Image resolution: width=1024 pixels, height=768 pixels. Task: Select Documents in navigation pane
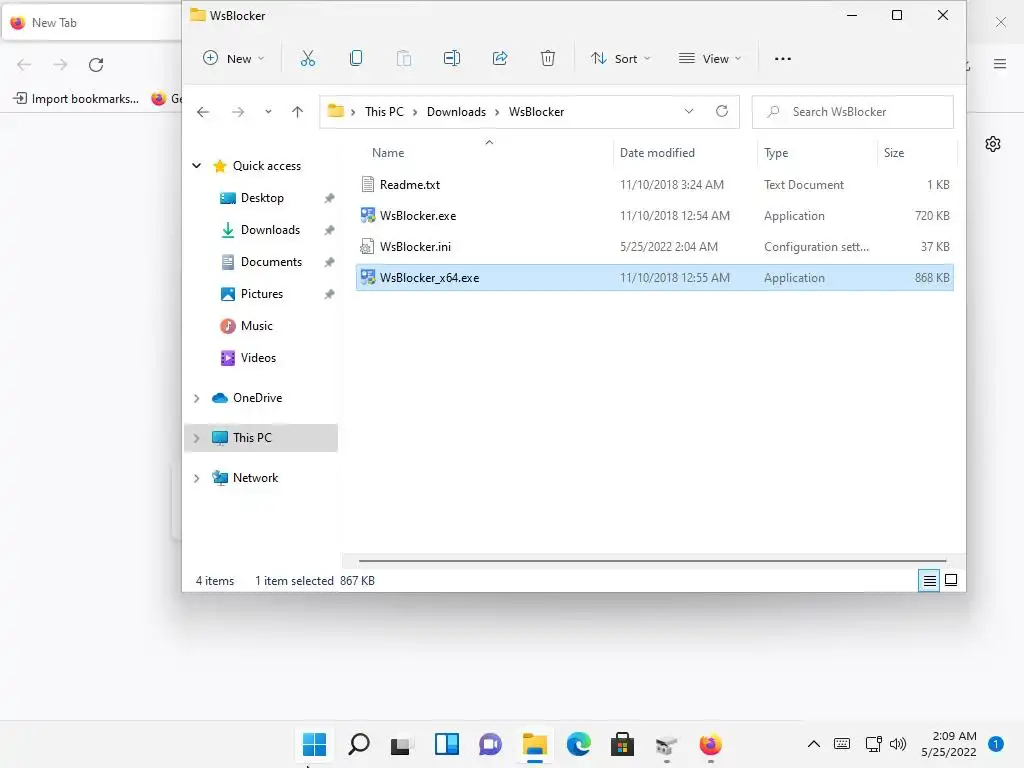[x=270, y=262]
